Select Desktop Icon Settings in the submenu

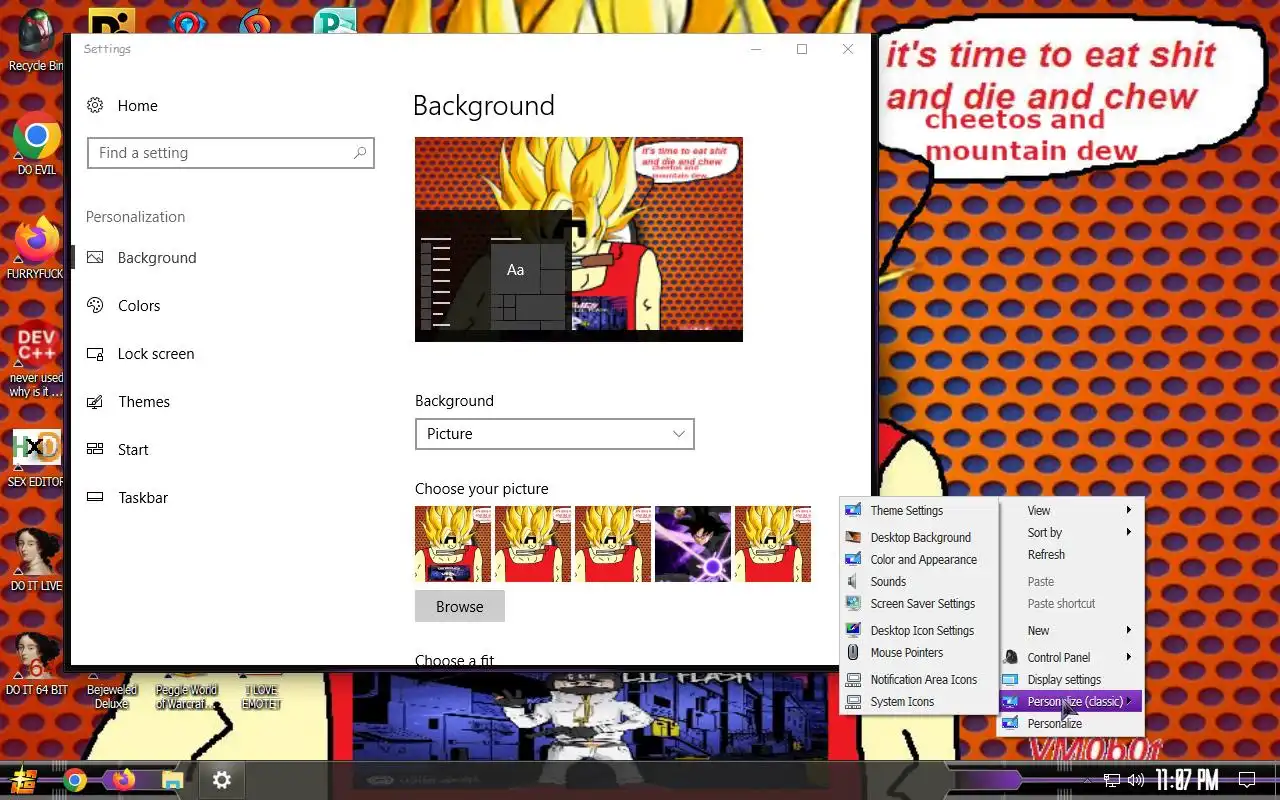tap(919, 631)
